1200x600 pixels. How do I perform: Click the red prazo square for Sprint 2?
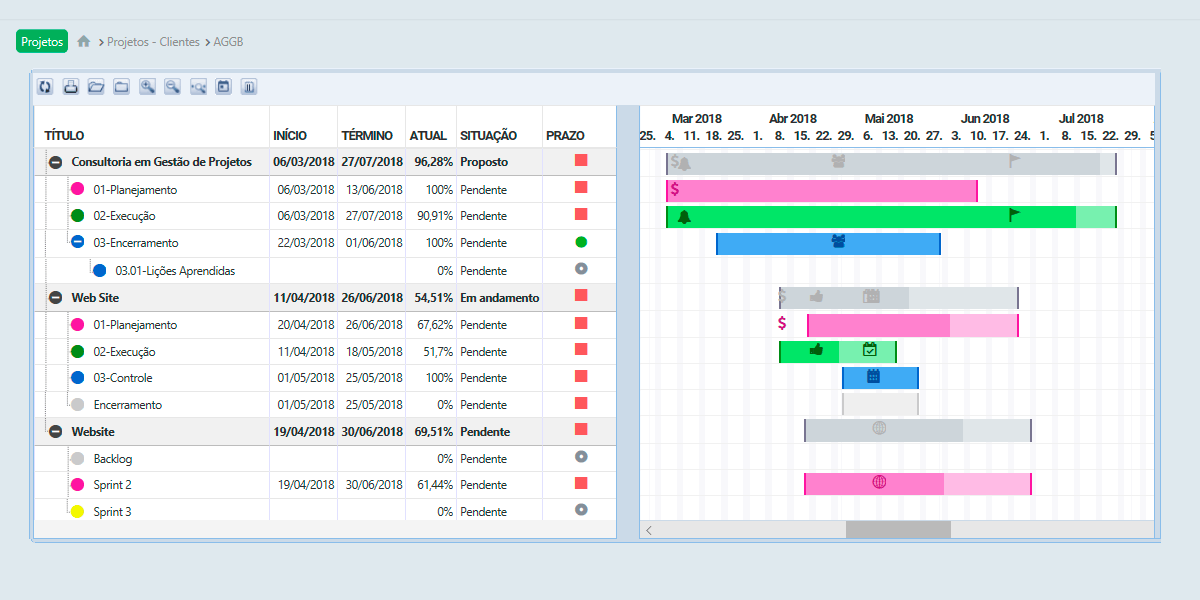[x=581, y=484]
